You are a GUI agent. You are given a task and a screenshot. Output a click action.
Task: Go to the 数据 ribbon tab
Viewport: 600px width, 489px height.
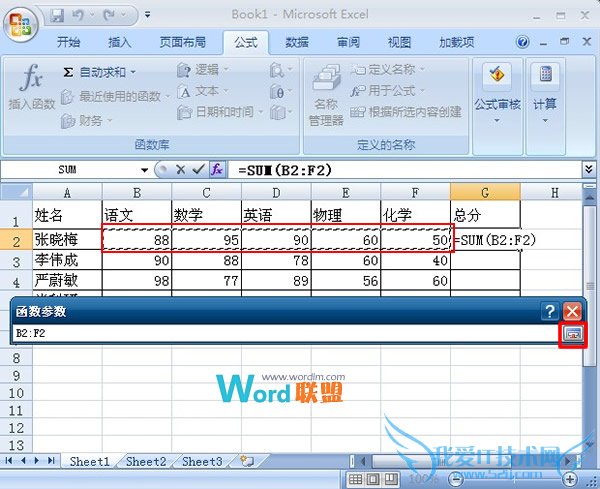pyautogui.click(x=297, y=42)
